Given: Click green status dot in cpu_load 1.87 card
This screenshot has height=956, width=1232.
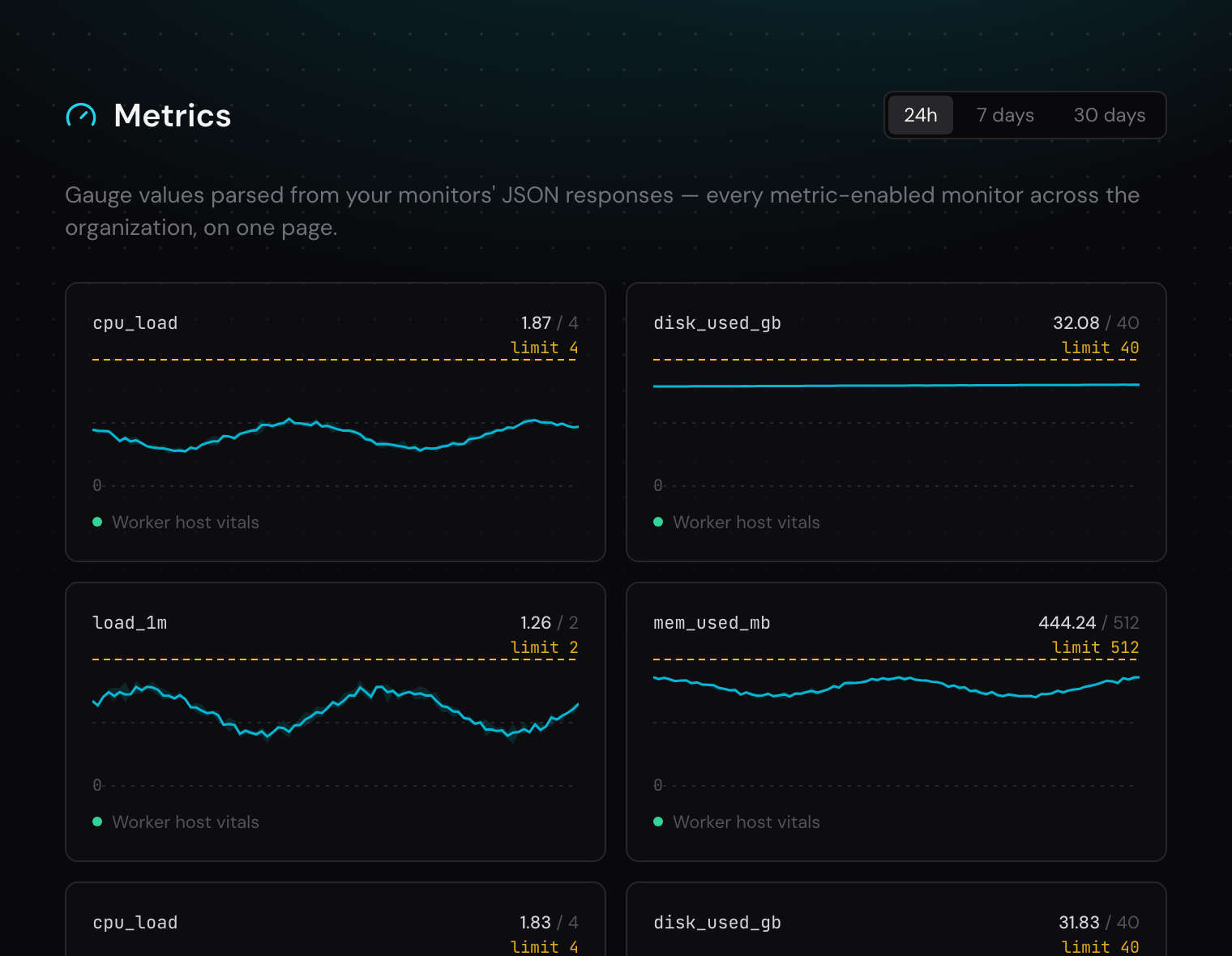Looking at the screenshot, I should tap(97, 522).
